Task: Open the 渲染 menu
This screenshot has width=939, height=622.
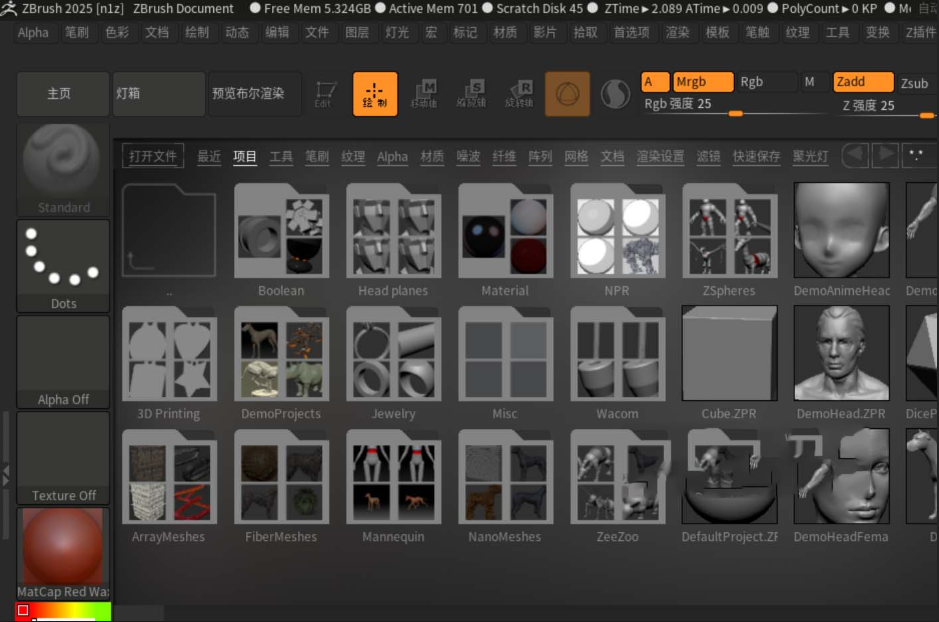Action: tap(677, 32)
